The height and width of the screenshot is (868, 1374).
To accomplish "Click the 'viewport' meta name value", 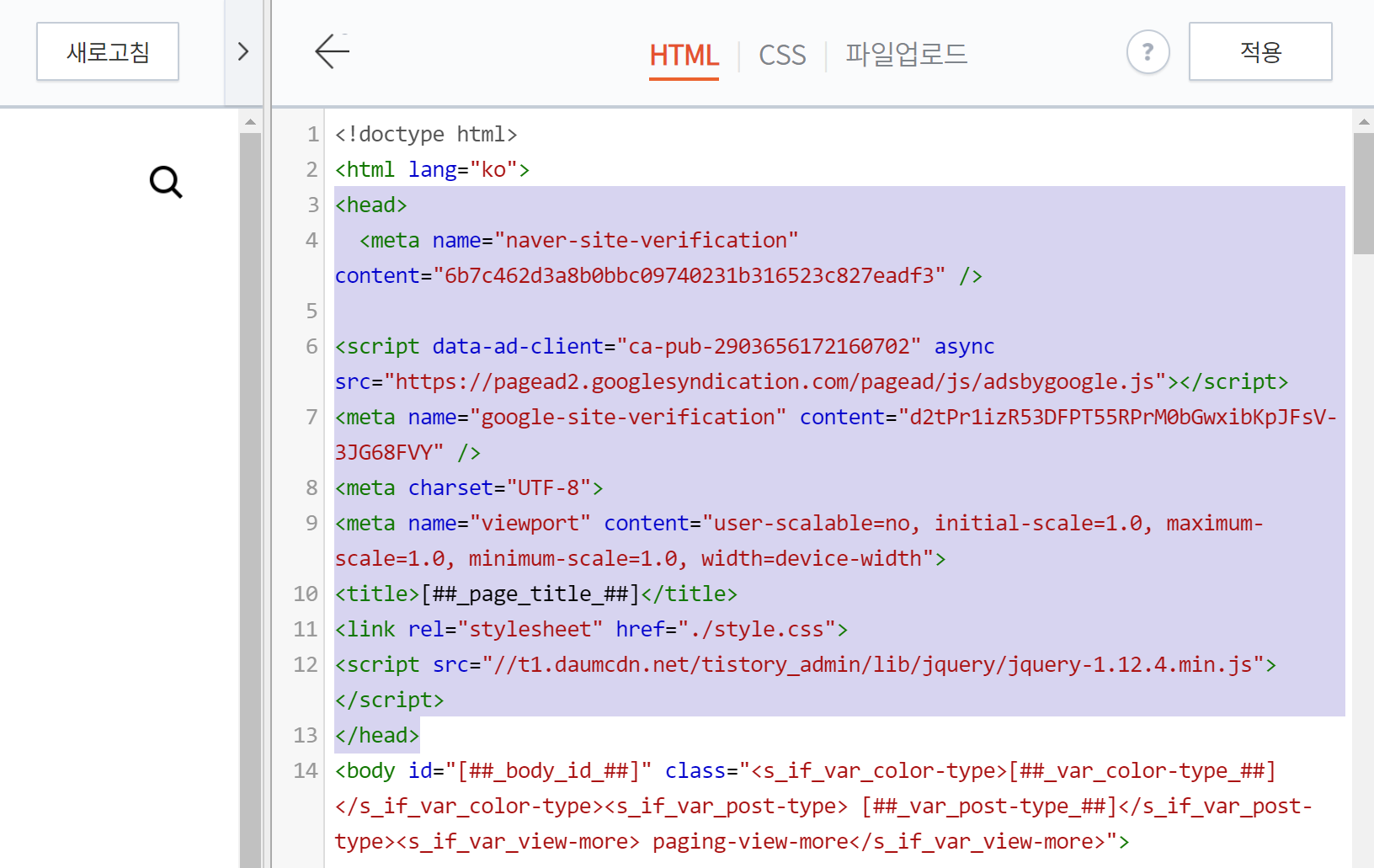I will (x=530, y=524).
